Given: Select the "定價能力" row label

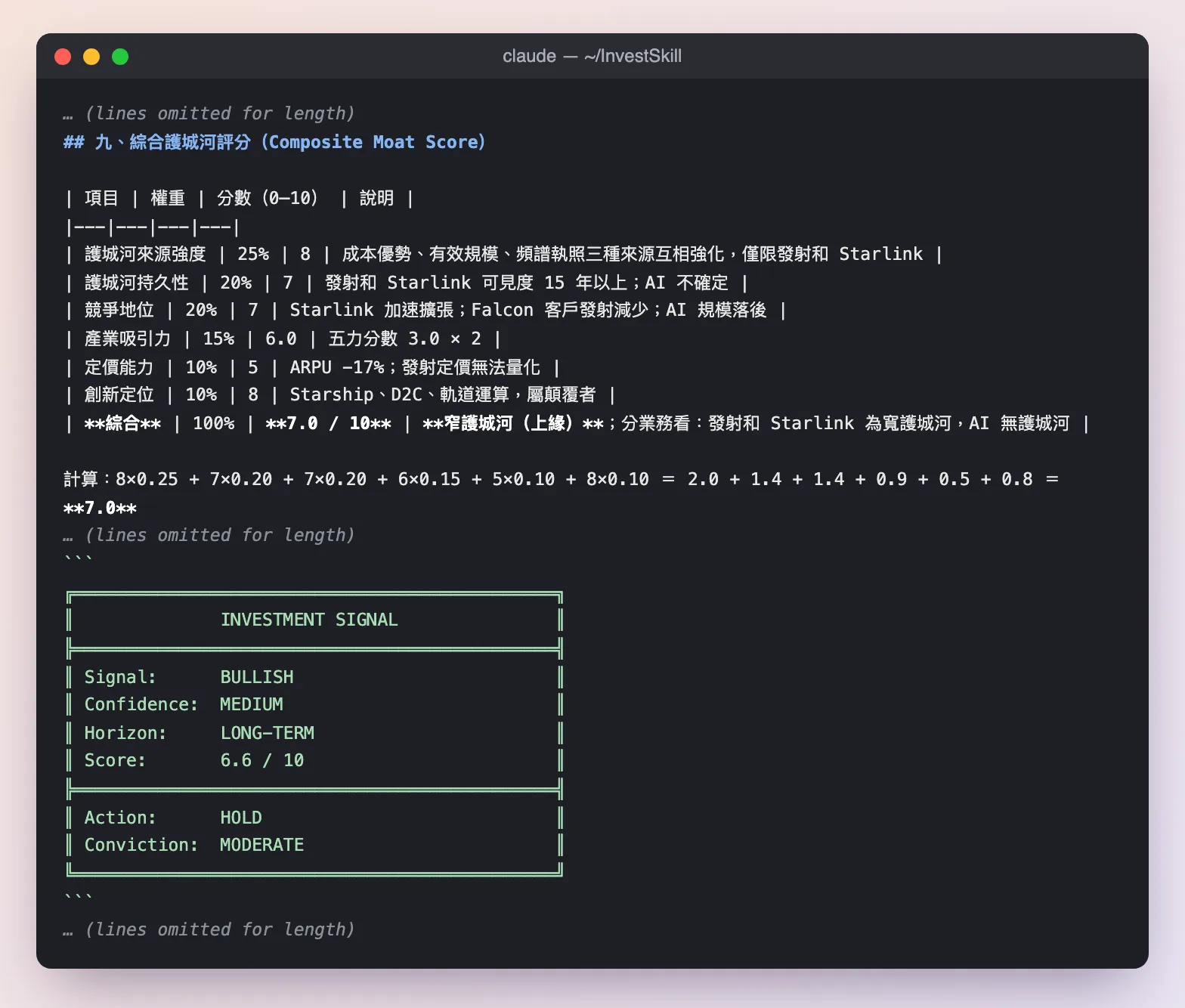Looking at the screenshot, I should coord(119,367).
